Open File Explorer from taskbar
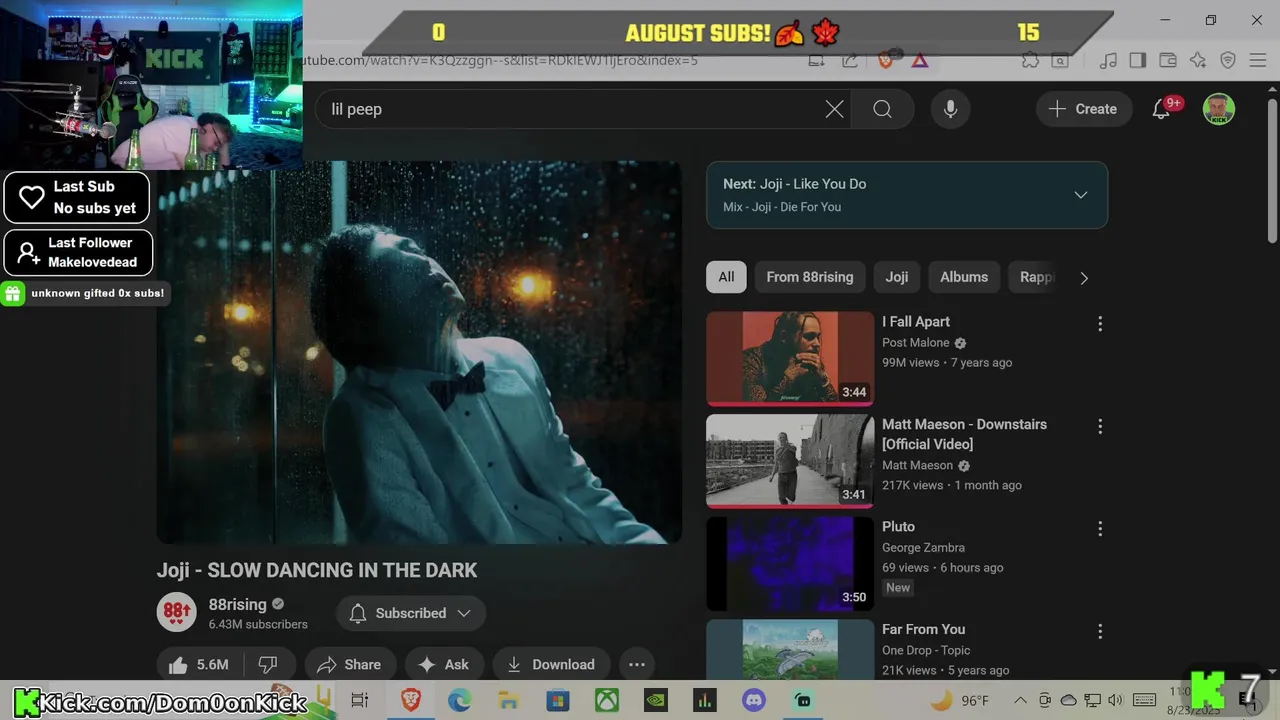The width and height of the screenshot is (1280, 720). coord(508,700)
